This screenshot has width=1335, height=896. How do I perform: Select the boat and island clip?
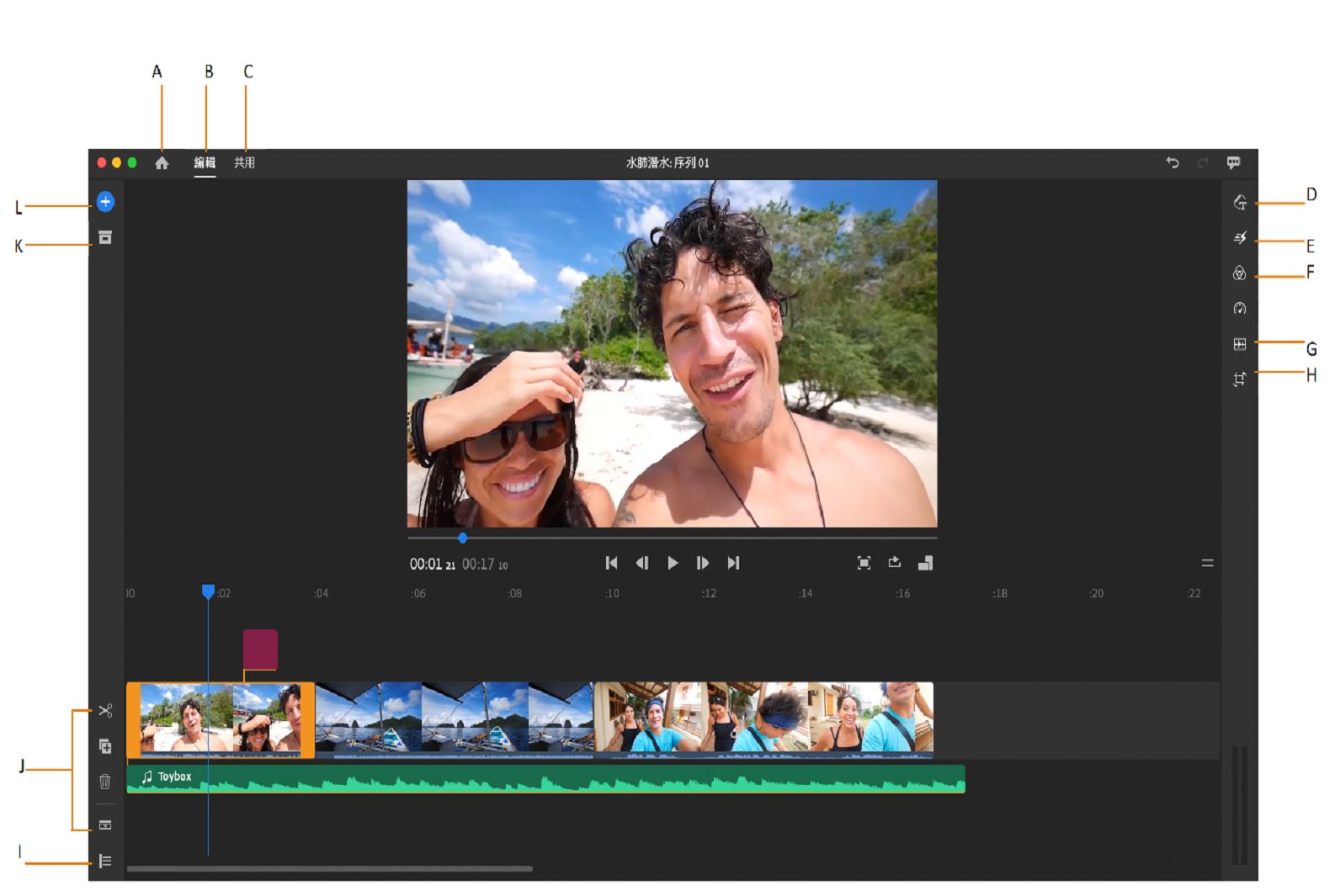tap(455, 720)
